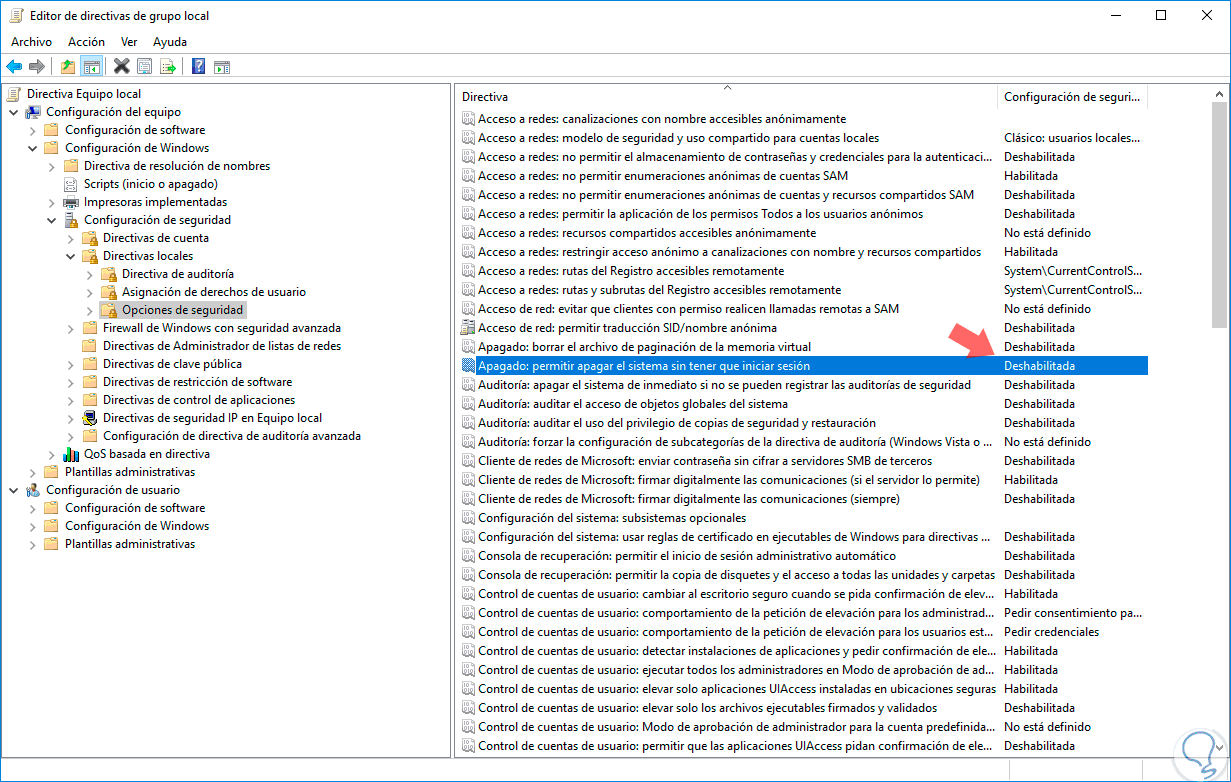Toggle the show/hide console tree icon
The image size is (1231, 782).
tap(91, 67)
